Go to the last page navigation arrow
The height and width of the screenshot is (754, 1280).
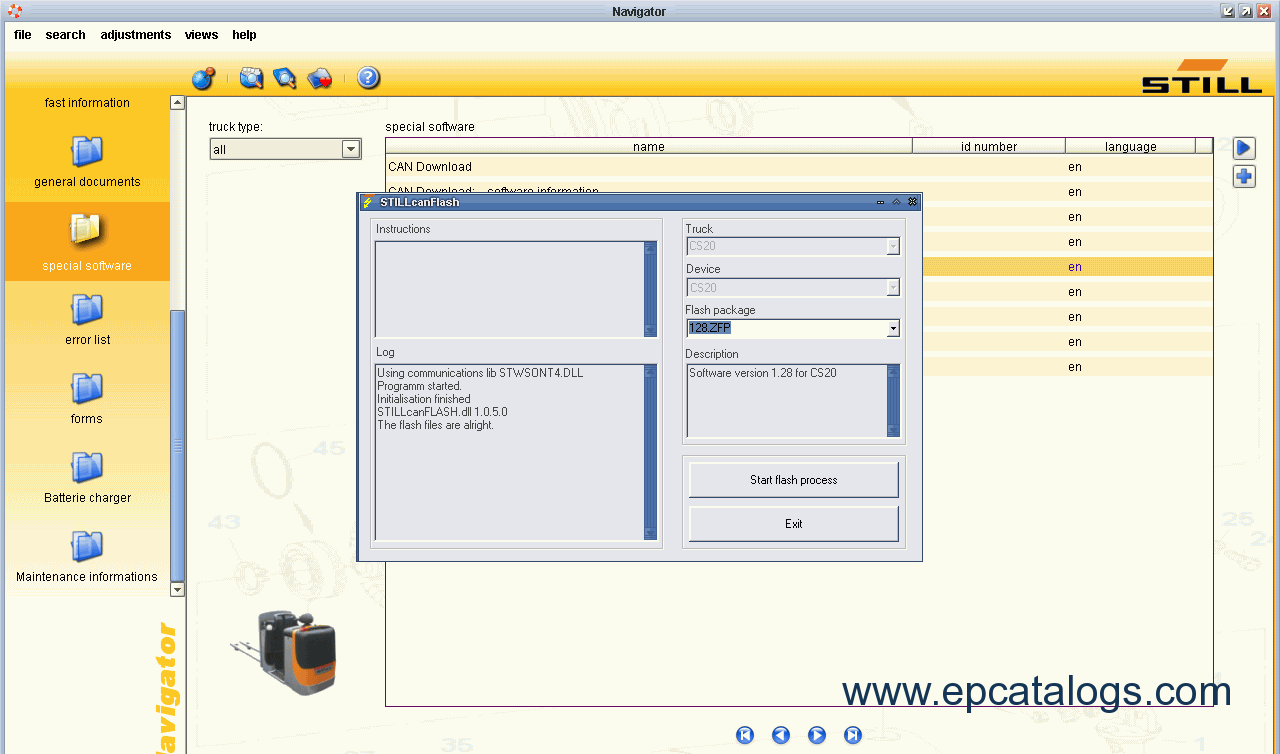point(853,735)
